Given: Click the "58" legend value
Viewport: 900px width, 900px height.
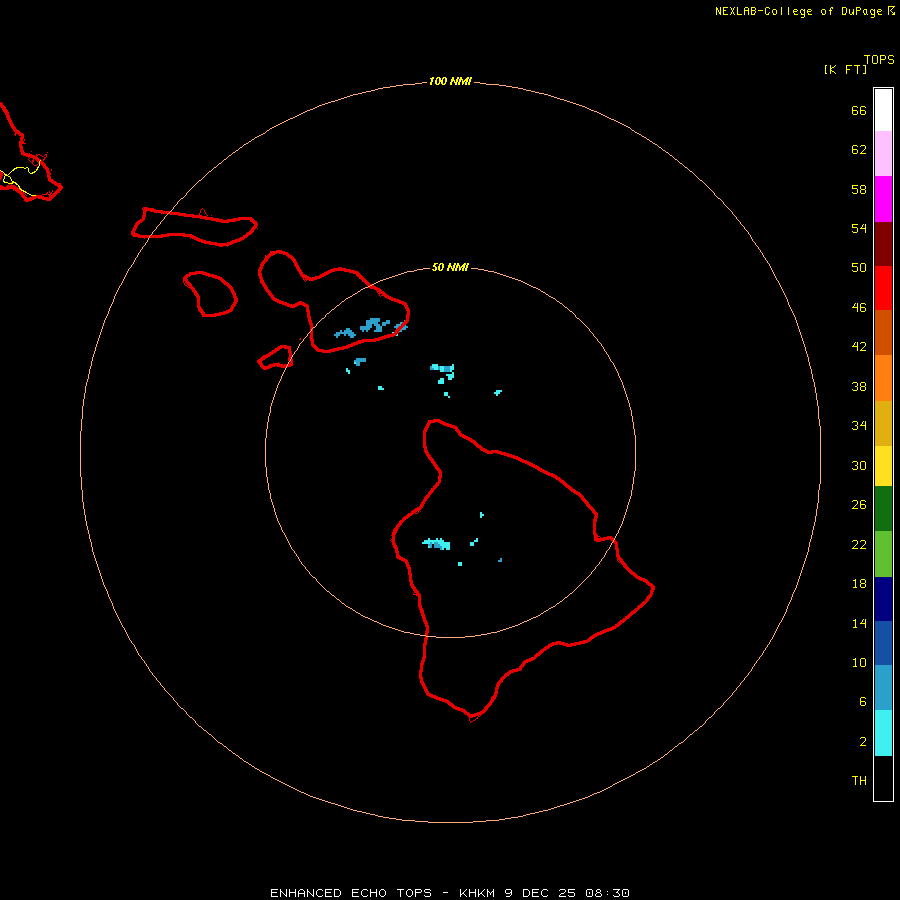Looking at the screenshot, I should (859, 189).
